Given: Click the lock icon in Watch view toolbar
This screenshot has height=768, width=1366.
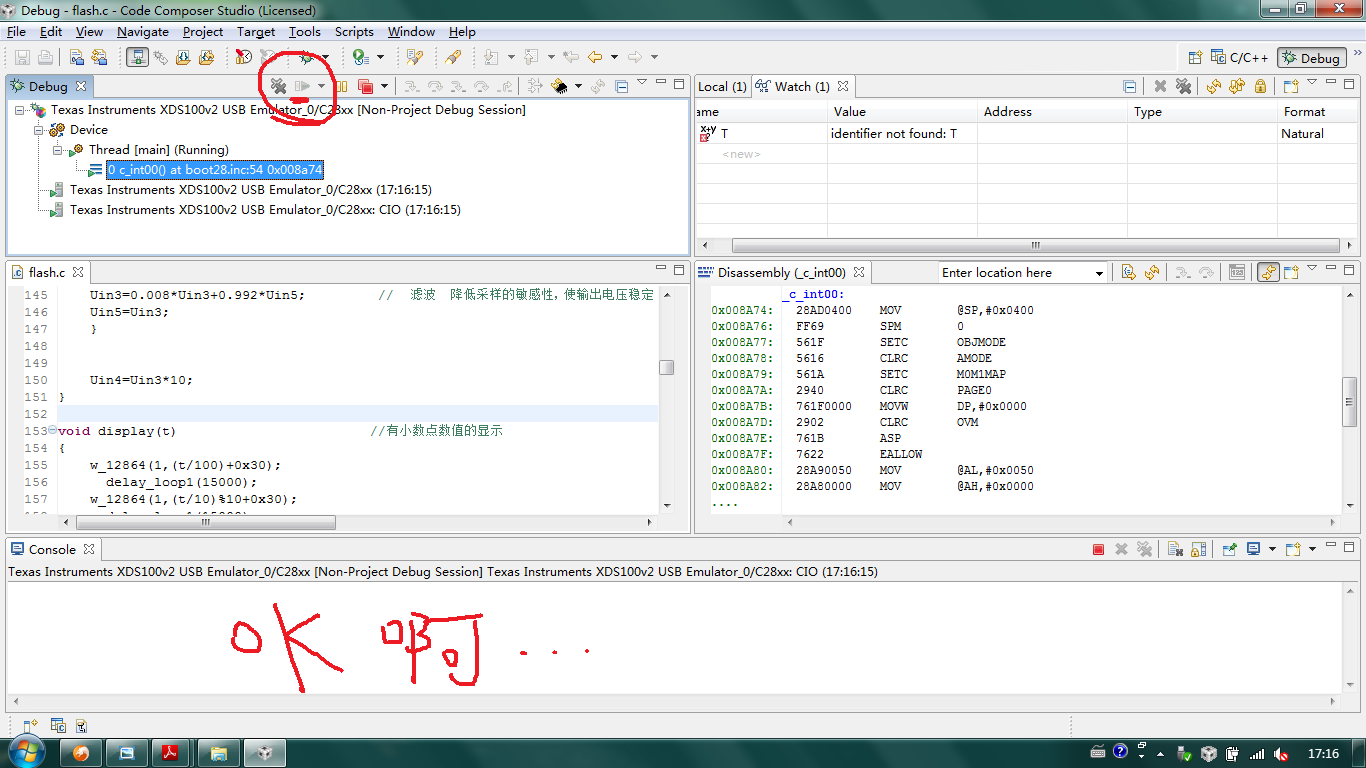Looking at the screenshot, I should [x=1260, y=87].
